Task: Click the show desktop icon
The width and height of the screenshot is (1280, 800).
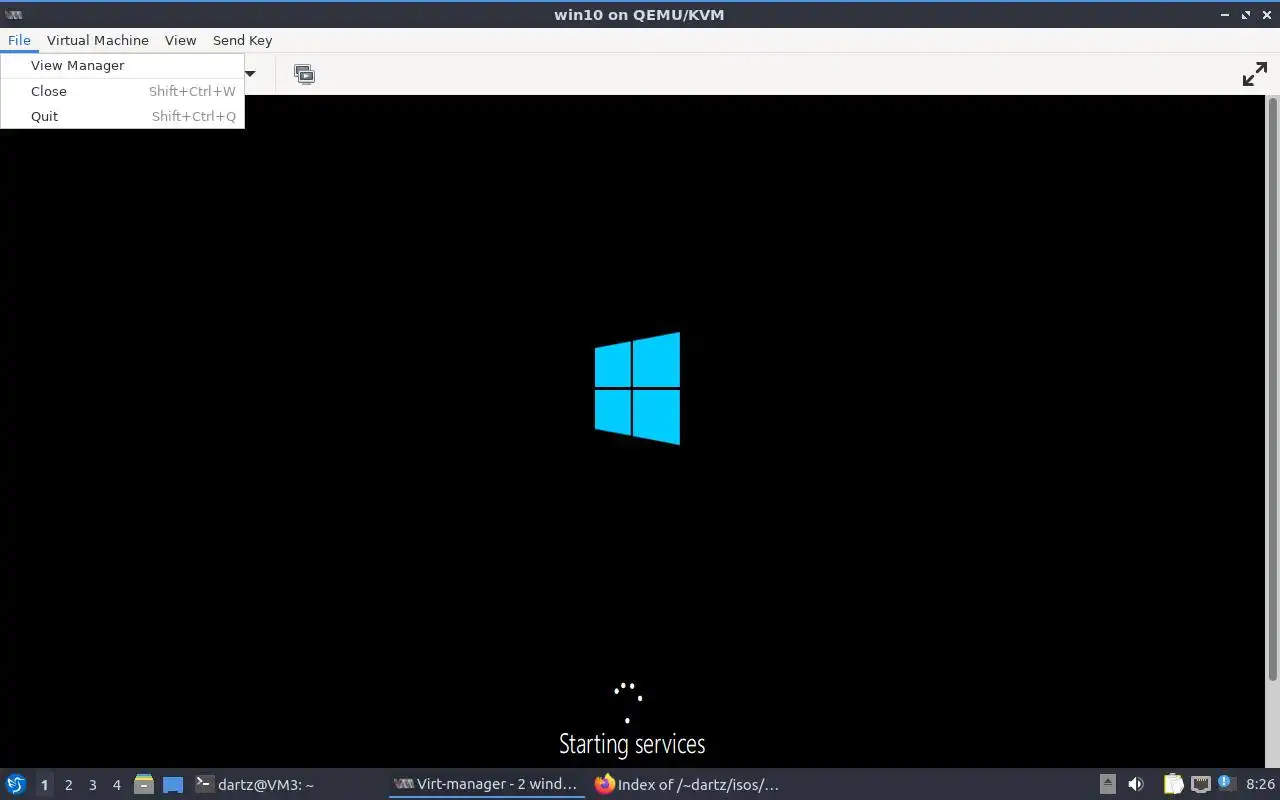Action: click(173, 785)
